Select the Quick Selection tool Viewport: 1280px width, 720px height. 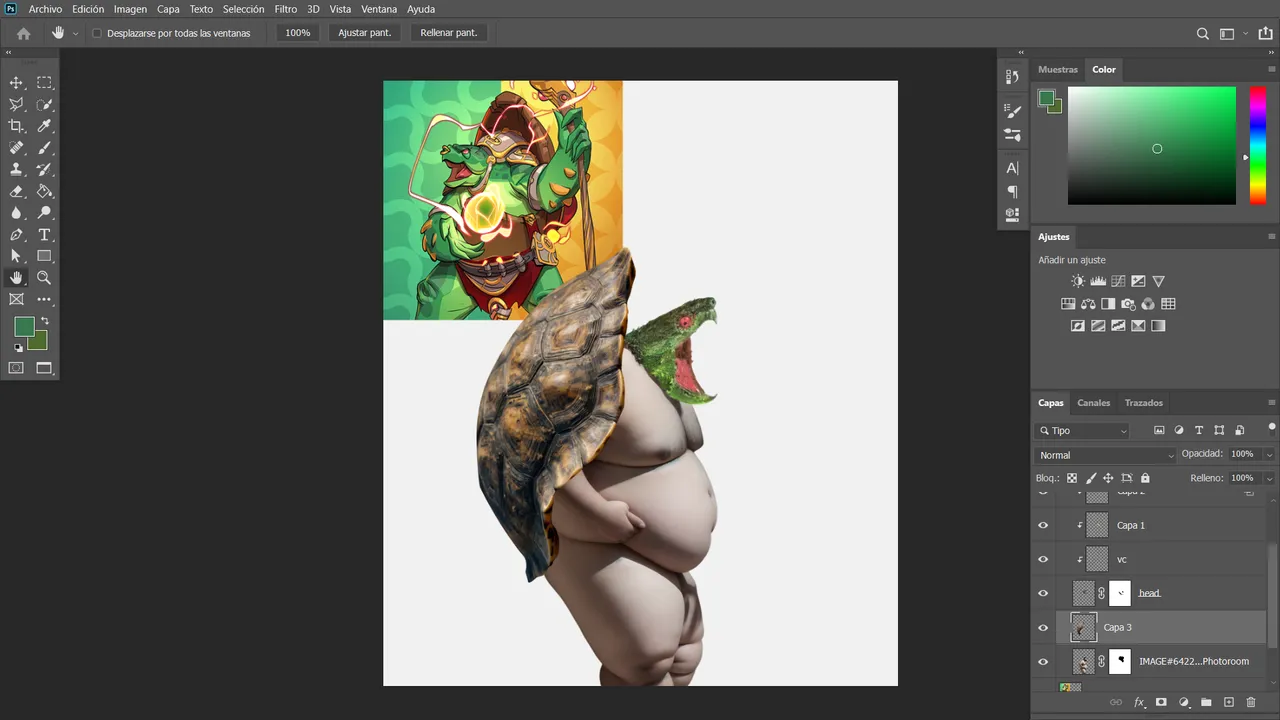[x=44, y=104]
